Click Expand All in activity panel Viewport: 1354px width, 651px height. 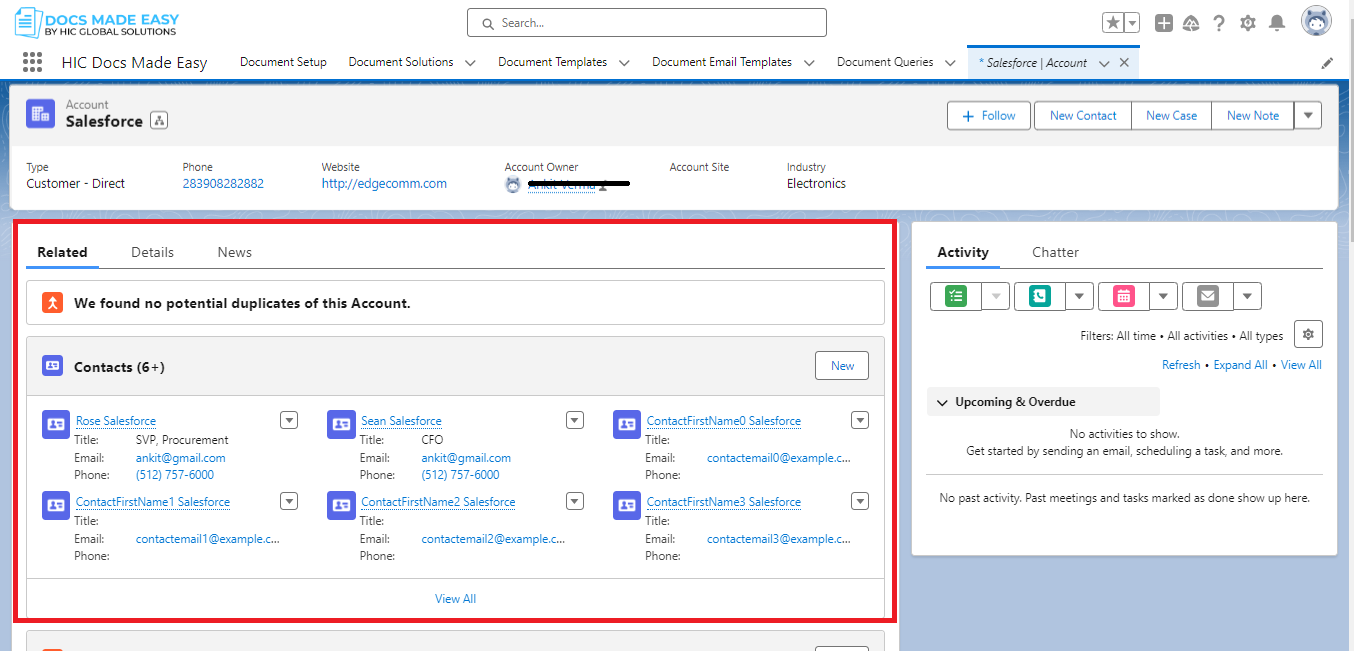(x=1240, y=365)
